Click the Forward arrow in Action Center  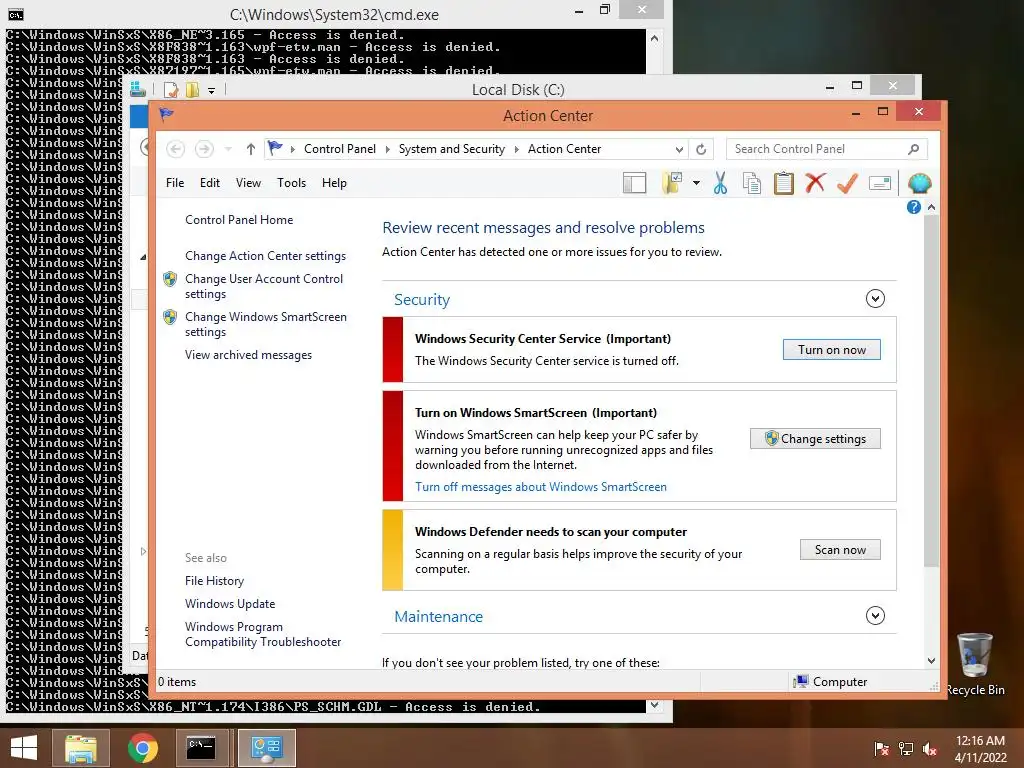[x=204, y=149]
